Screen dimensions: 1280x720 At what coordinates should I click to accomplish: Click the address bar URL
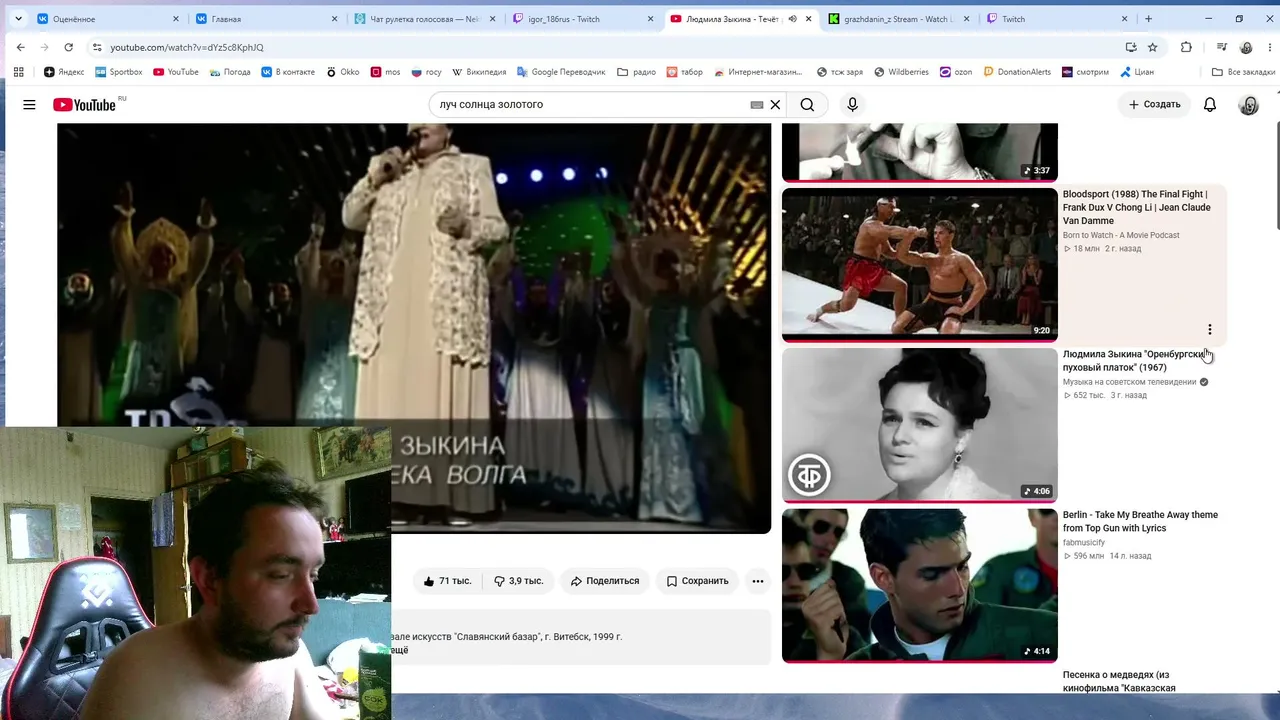click(x=187, y=47)
